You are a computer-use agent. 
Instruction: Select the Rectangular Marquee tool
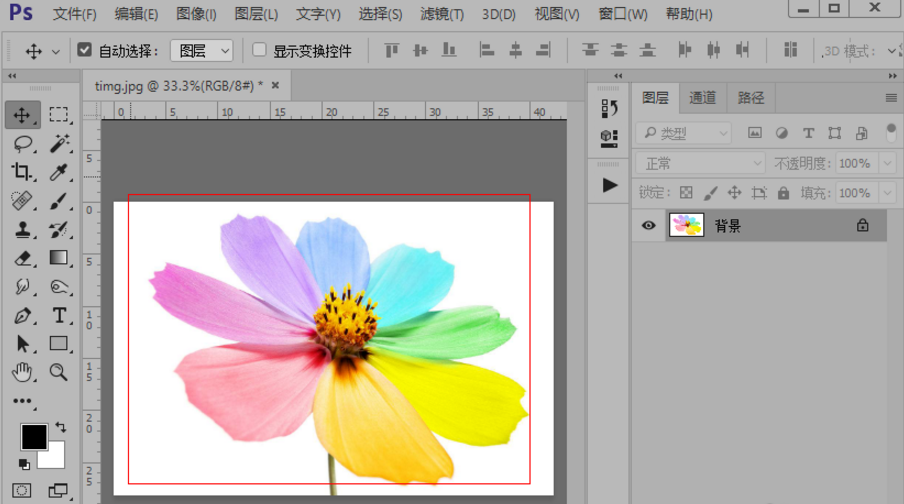(x=59, y=115)
